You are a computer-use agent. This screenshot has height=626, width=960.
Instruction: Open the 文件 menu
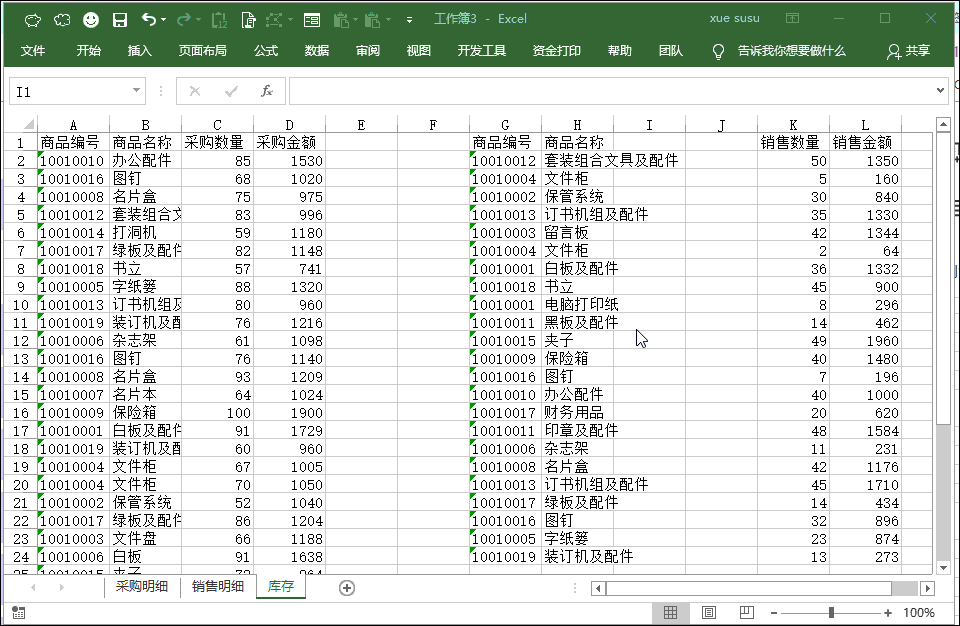click(33, 51)
